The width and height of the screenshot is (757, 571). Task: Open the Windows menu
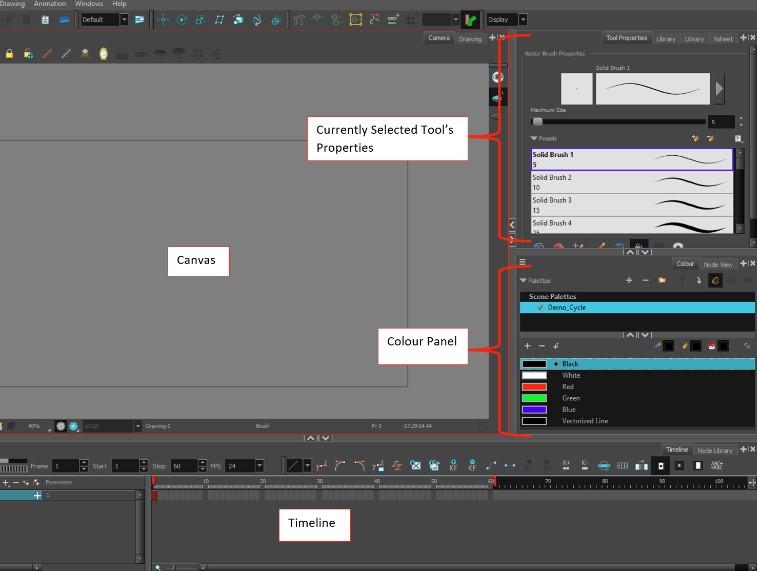[89, 4]
